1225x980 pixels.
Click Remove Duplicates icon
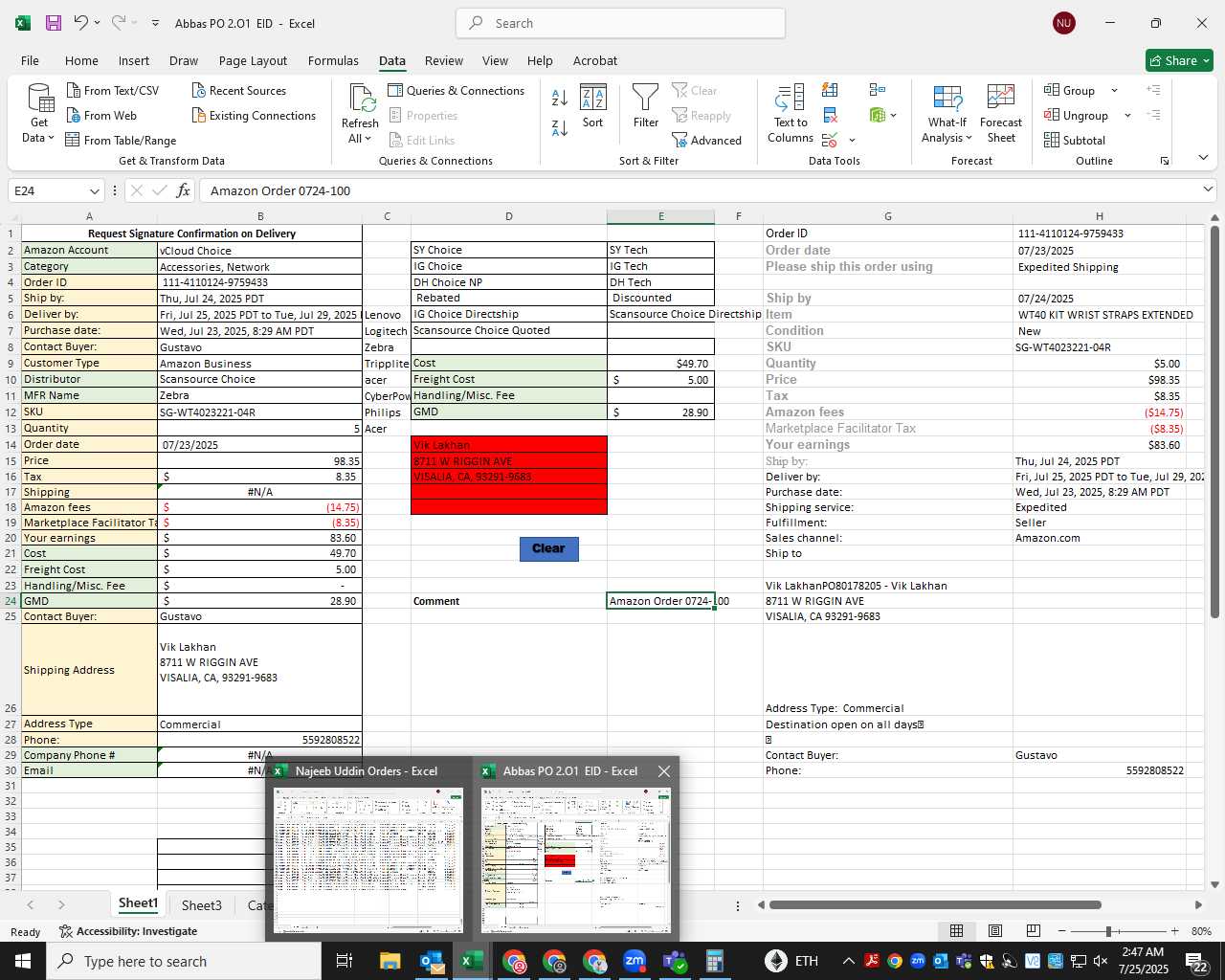click(x=830, y=116)
